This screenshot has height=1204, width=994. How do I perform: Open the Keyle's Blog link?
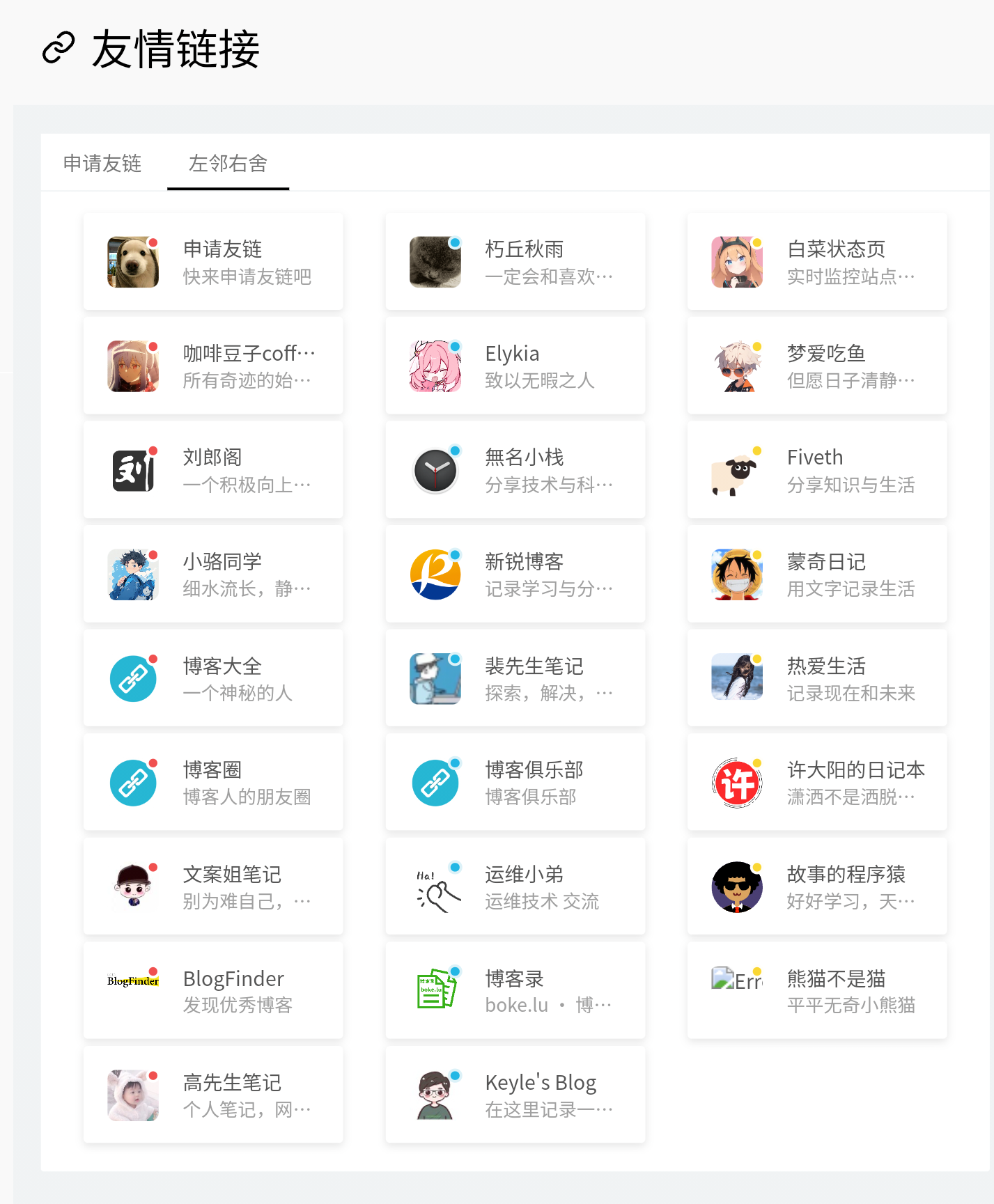[541, 1083]
